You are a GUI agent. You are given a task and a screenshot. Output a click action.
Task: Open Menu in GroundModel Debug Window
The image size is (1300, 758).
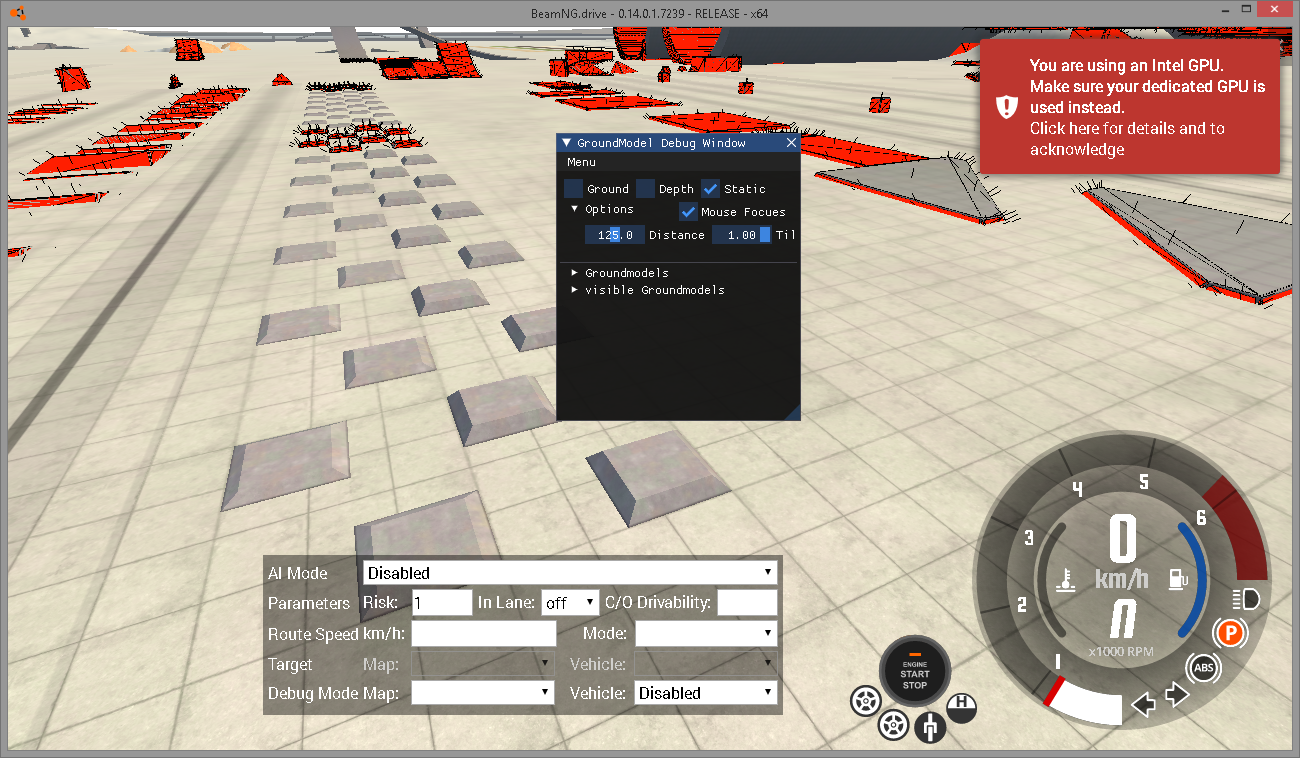point(581,162)
